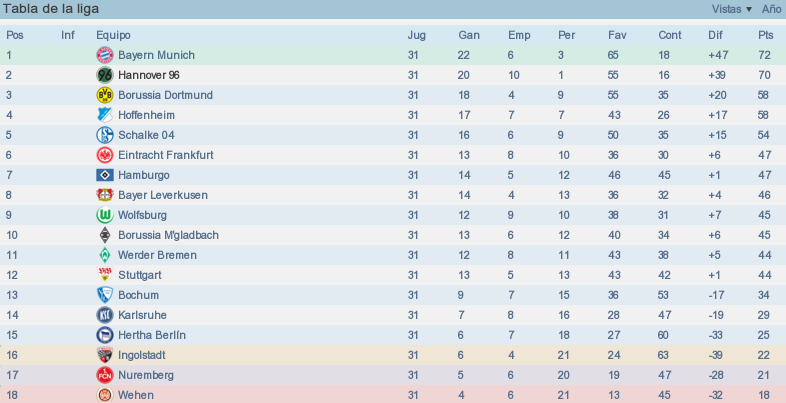Open the Bayer Leverkusen team link
Screen dimensions: 786x403
163,195
